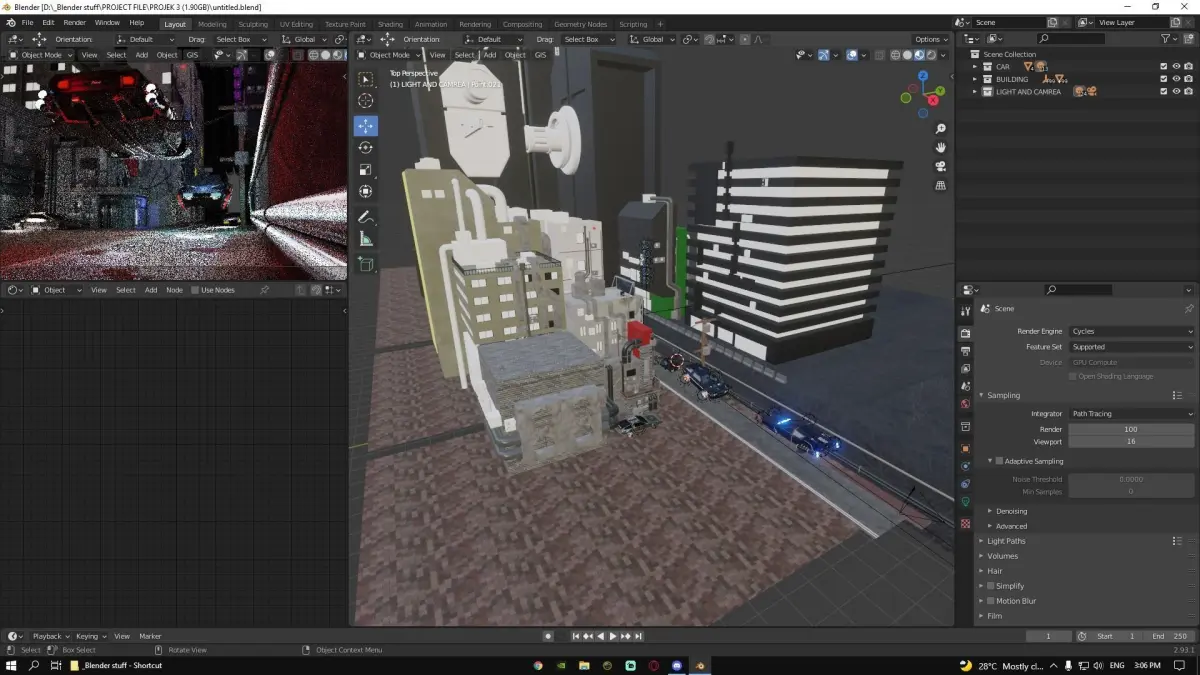Click the pan hand navigation icon in the viewport
This screenshot has height=675, width=1200.
pyautogui.click(x=941, y=148)
